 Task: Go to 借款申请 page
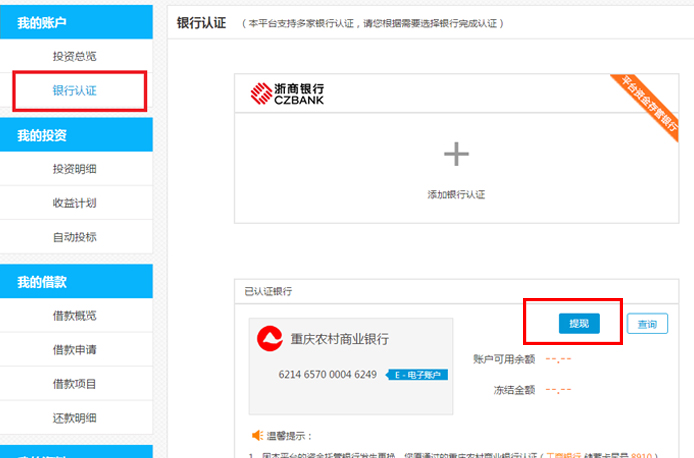(74, 350)
